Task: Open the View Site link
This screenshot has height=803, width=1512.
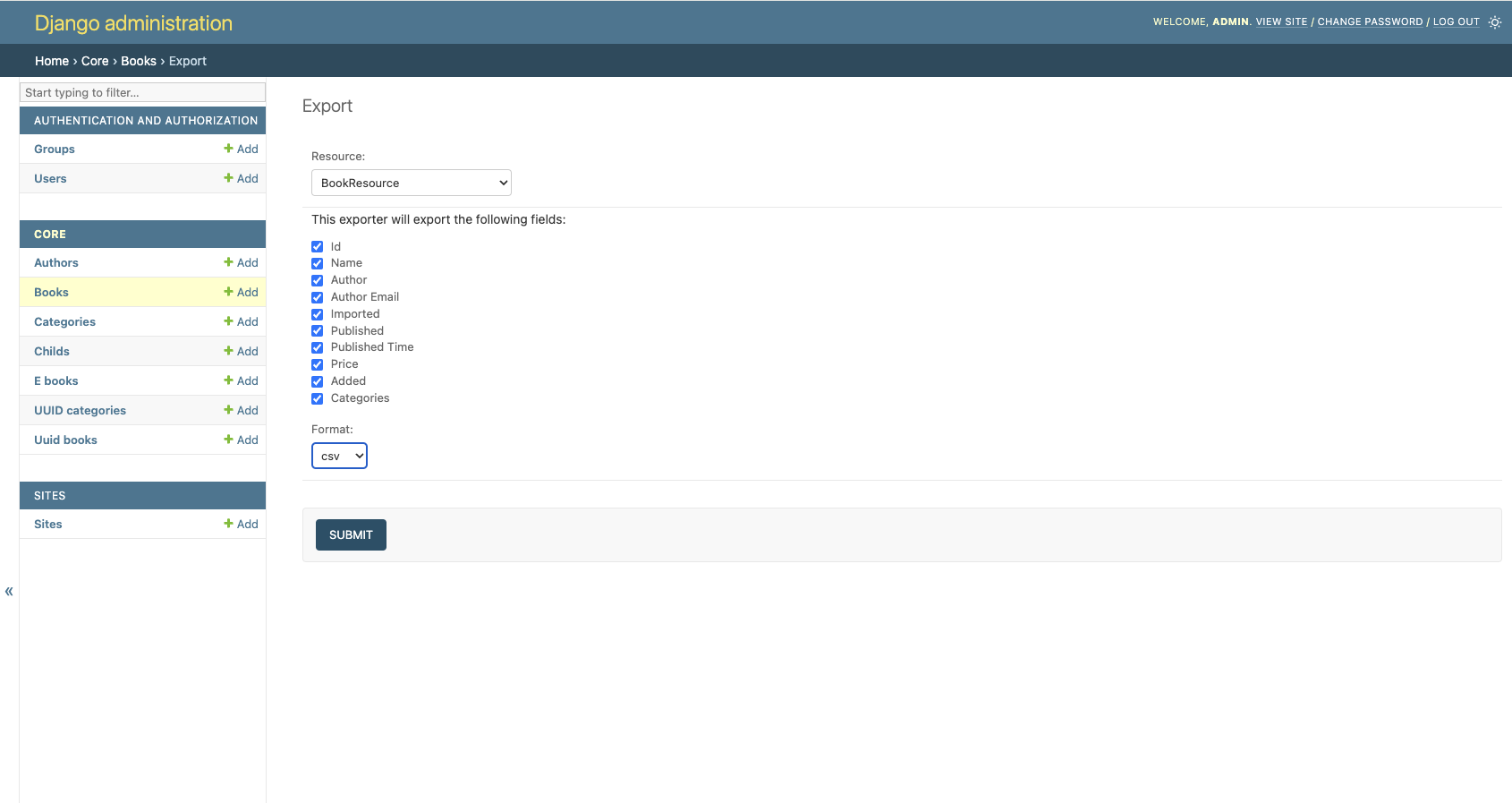Action: 1281,22
